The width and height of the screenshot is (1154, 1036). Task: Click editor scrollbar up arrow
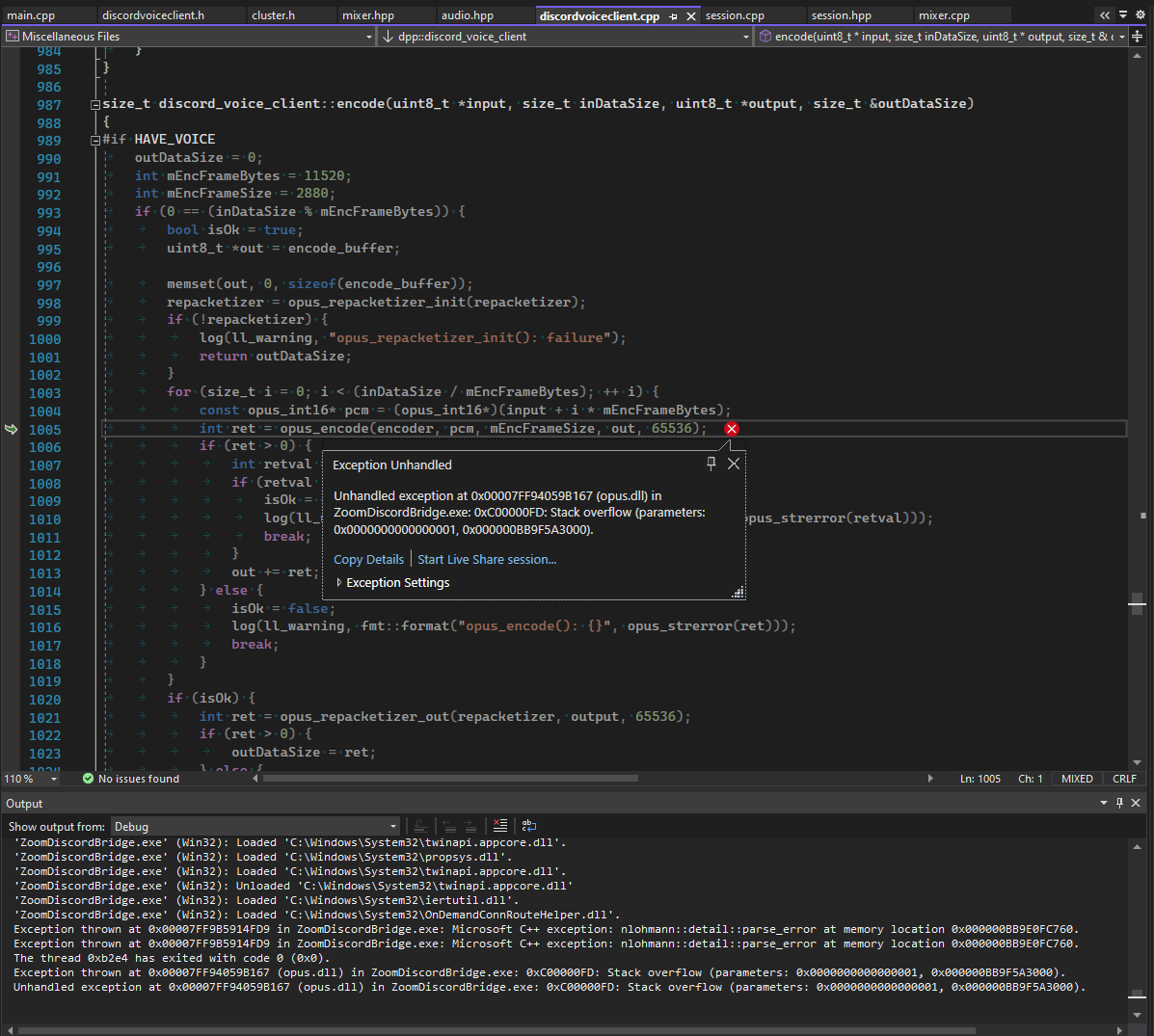(x=1137, y=56)
